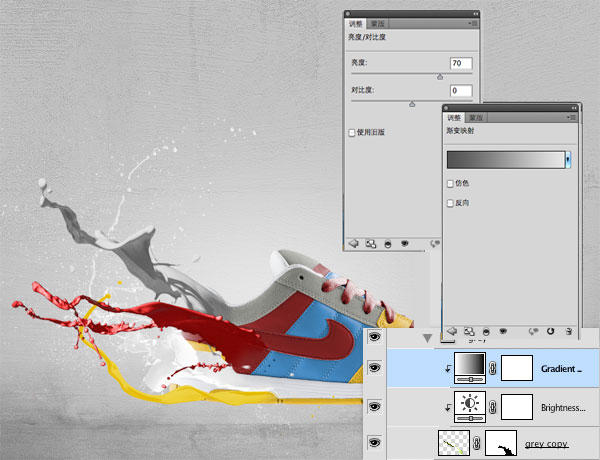
Task: Collapse Gradient Map panel with double-arrow
Action: (574, 108)
